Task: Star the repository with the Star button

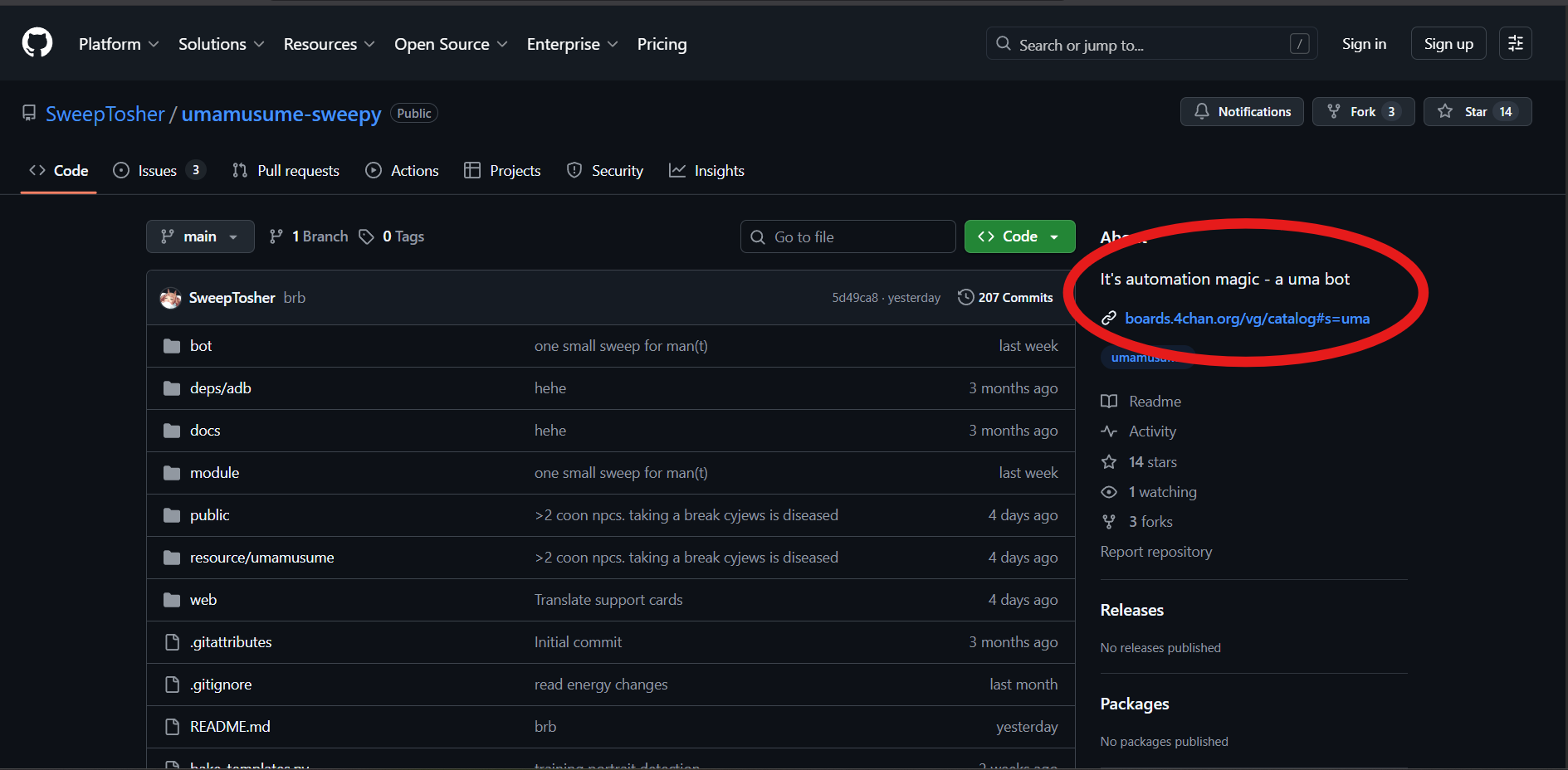Action: pos(1478,112)
